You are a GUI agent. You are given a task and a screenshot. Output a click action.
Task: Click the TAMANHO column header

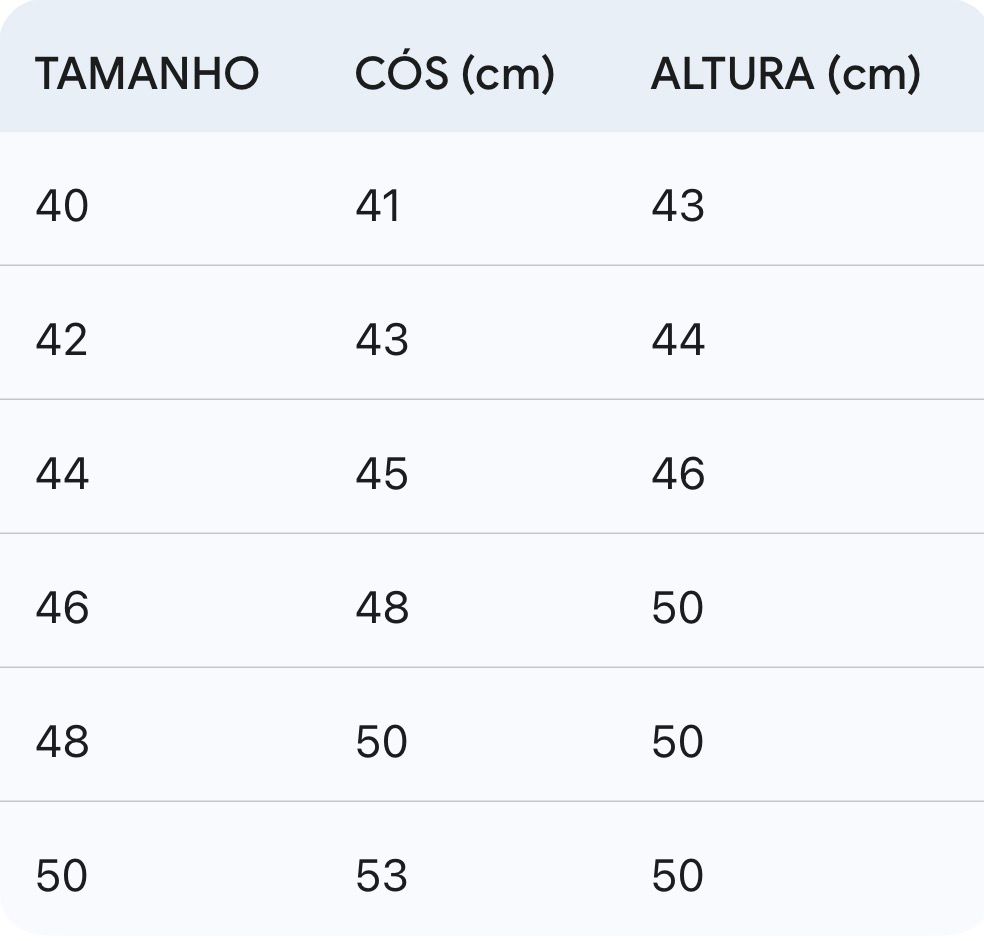tap(147, 74)
